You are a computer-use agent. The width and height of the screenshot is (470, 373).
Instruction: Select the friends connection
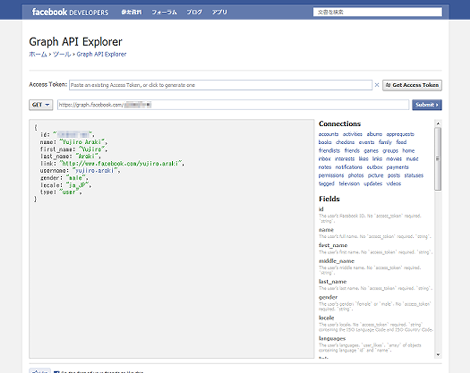(352, 151)
